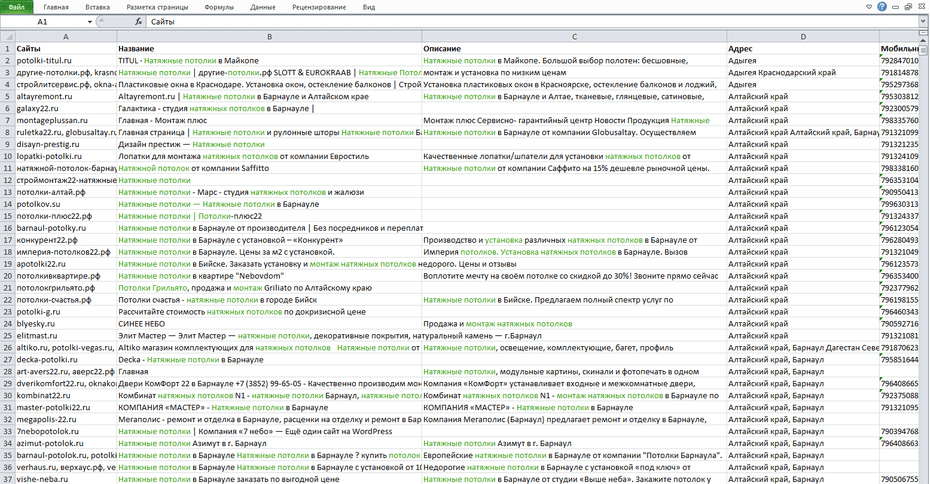This screenshot has width=930, height=484.
Task: Click description Продажа и монтаж натяжных потолков
Action: [x=574, y=324]
